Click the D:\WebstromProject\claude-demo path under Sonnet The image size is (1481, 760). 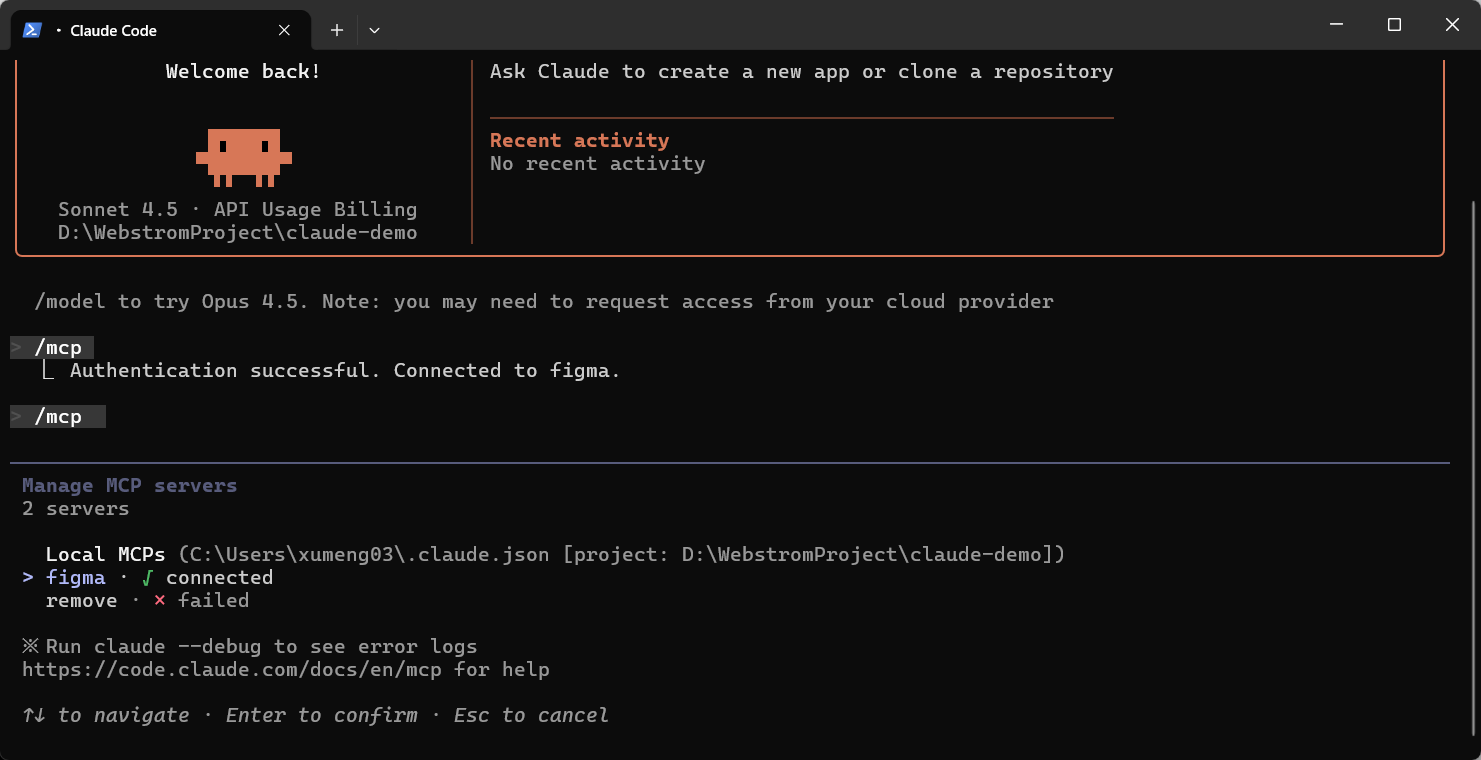(x=238, y=233)
